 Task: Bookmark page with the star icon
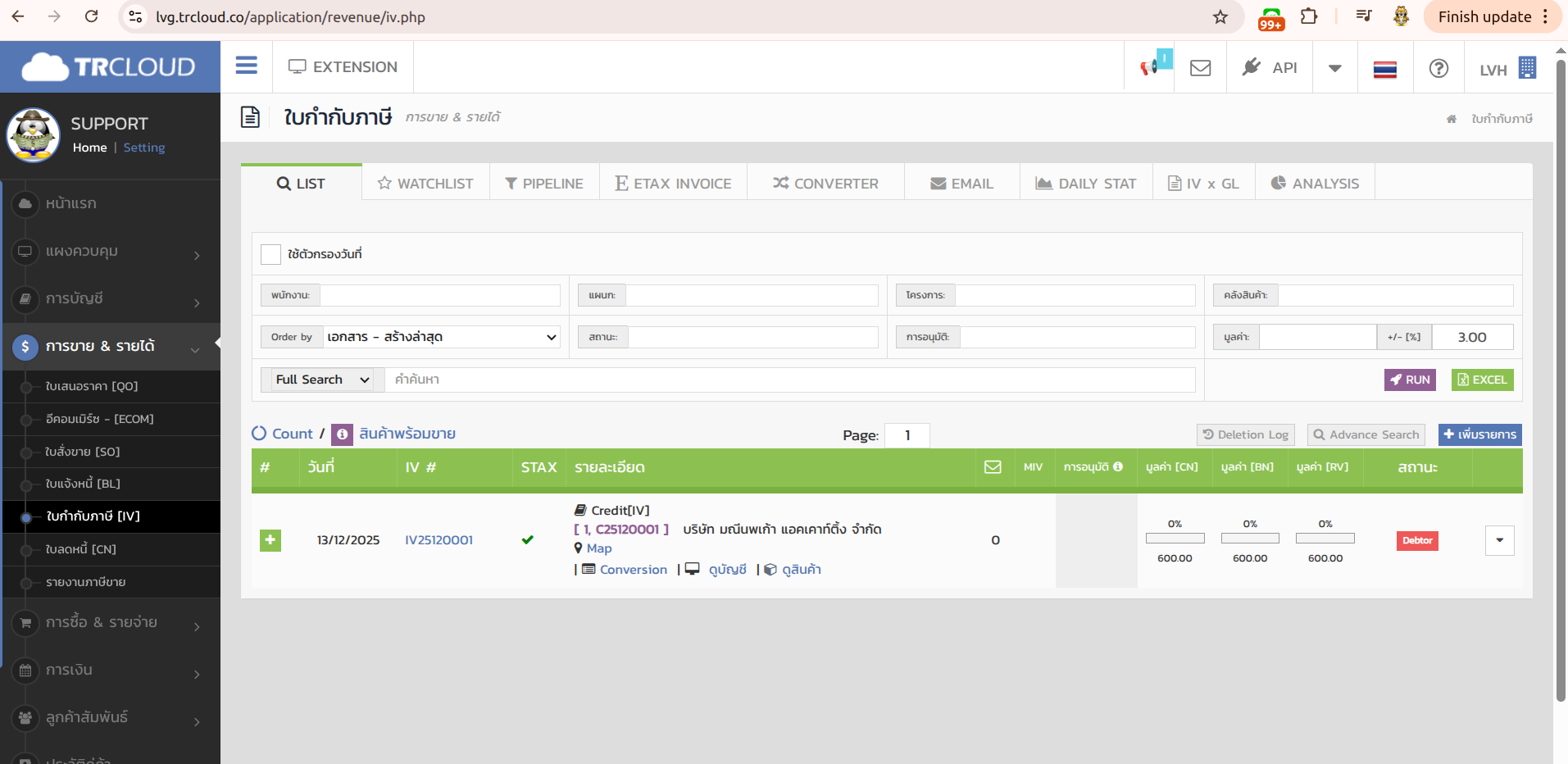pos(1220,17)
